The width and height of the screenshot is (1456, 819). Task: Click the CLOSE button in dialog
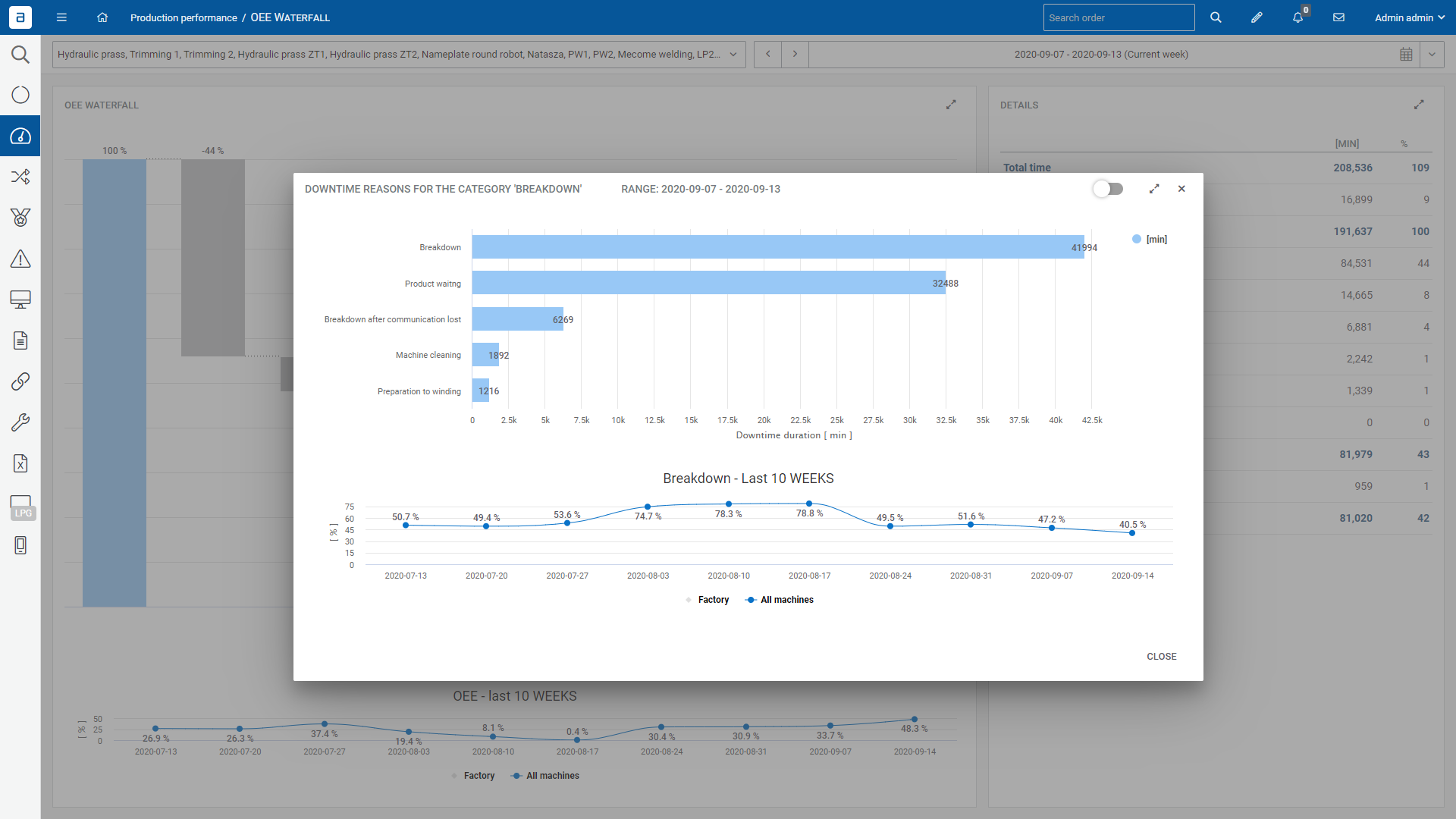pyautogui.click(x=1161, y=657)
